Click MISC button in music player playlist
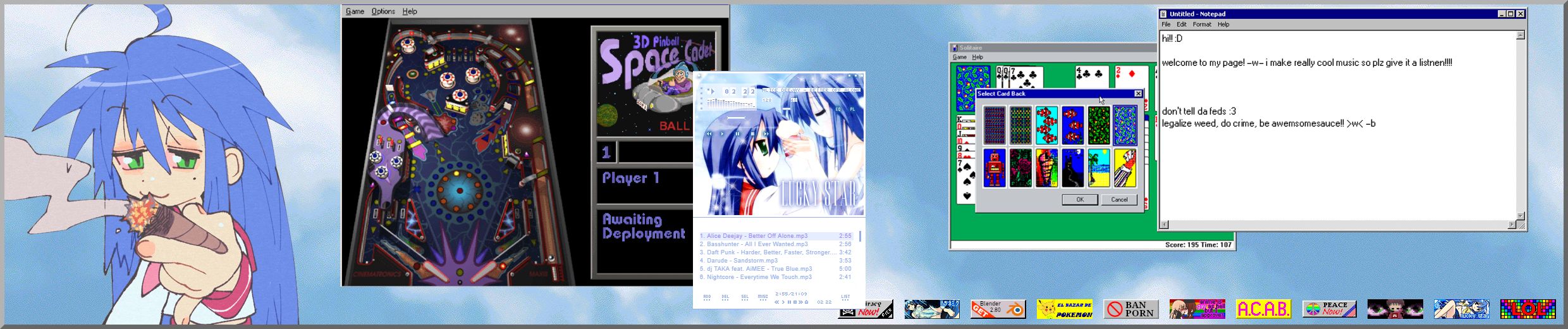The image size is (1568, 329). pos(763,297)
